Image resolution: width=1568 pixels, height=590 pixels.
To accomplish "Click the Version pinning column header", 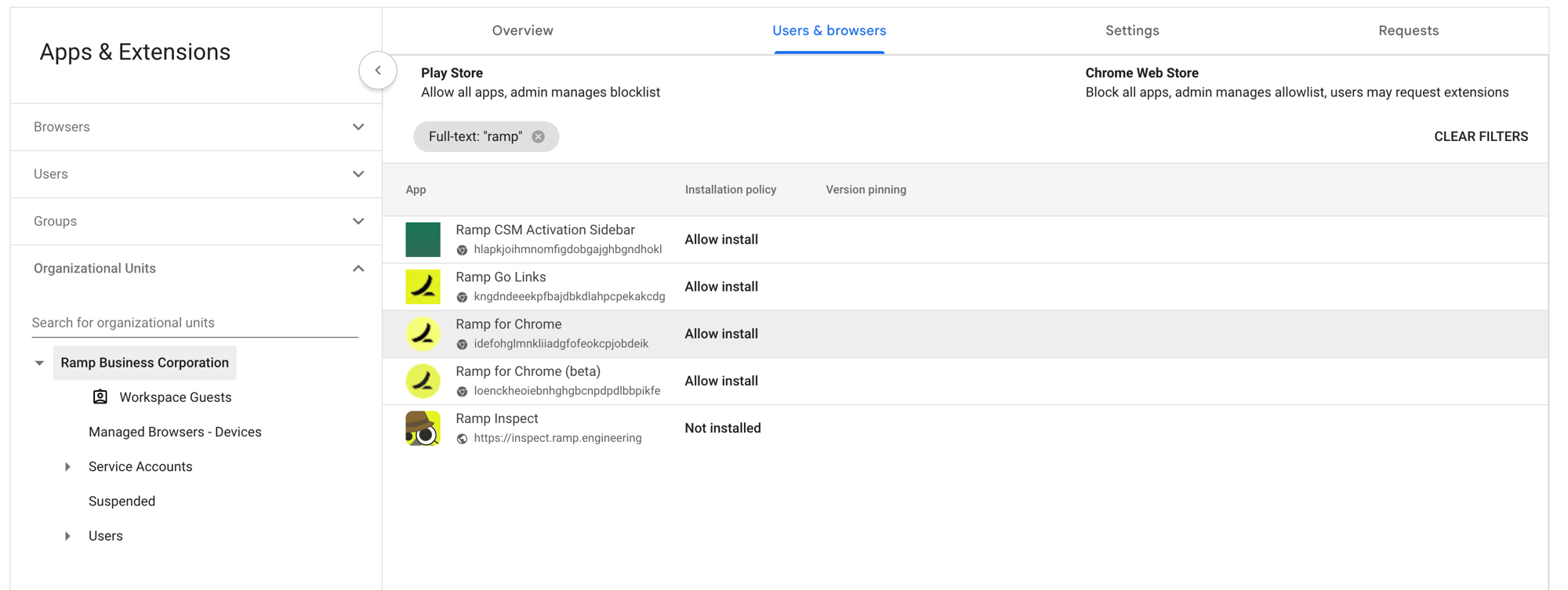I will pyautogui.click(x=866, y=190).
